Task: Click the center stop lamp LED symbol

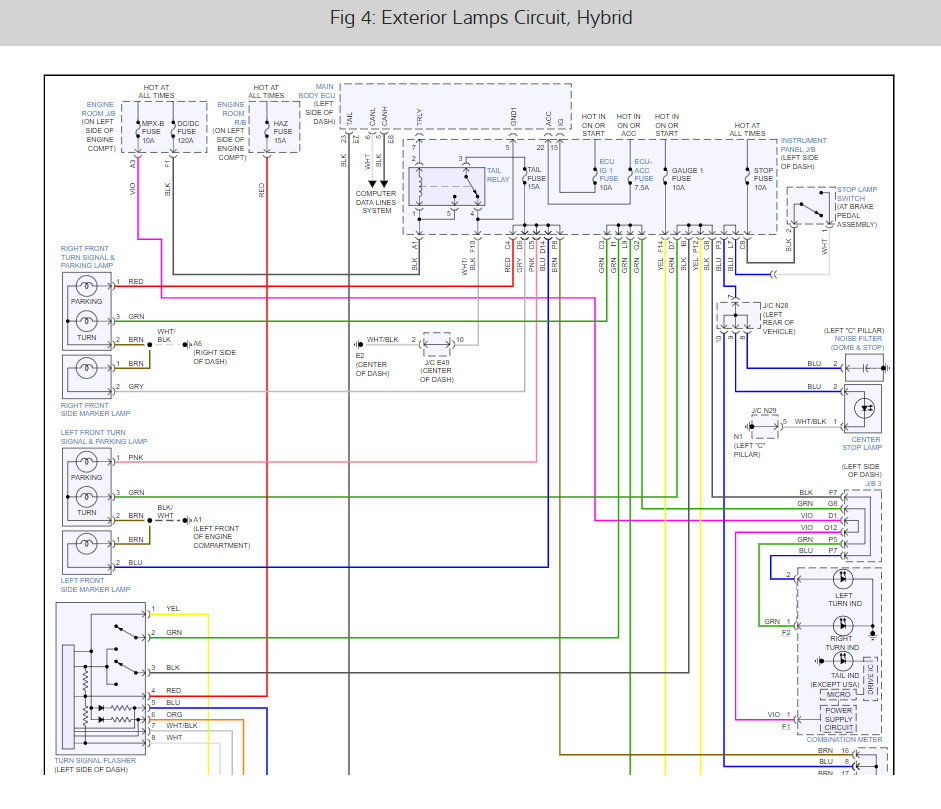Action: (x=865, y=408)
